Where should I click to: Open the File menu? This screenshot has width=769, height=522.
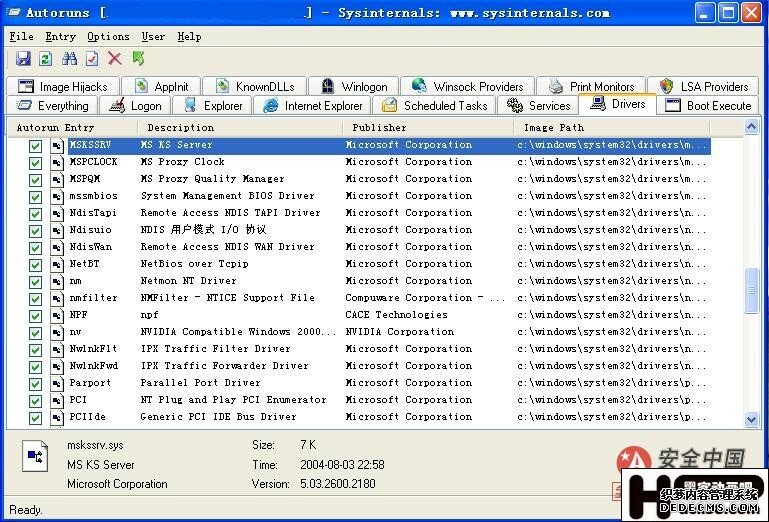click(22, 36)
